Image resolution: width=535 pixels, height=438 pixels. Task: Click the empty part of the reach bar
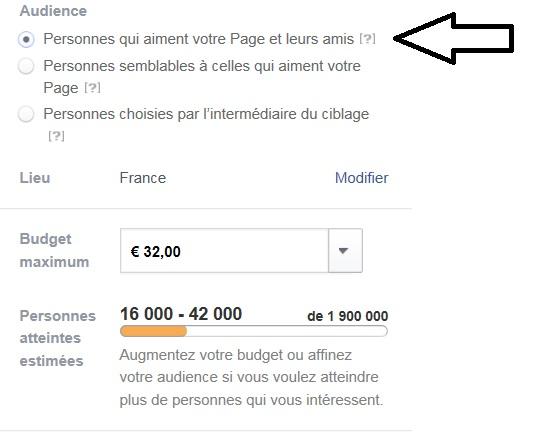pyautogui.click(x=287, y=331)
